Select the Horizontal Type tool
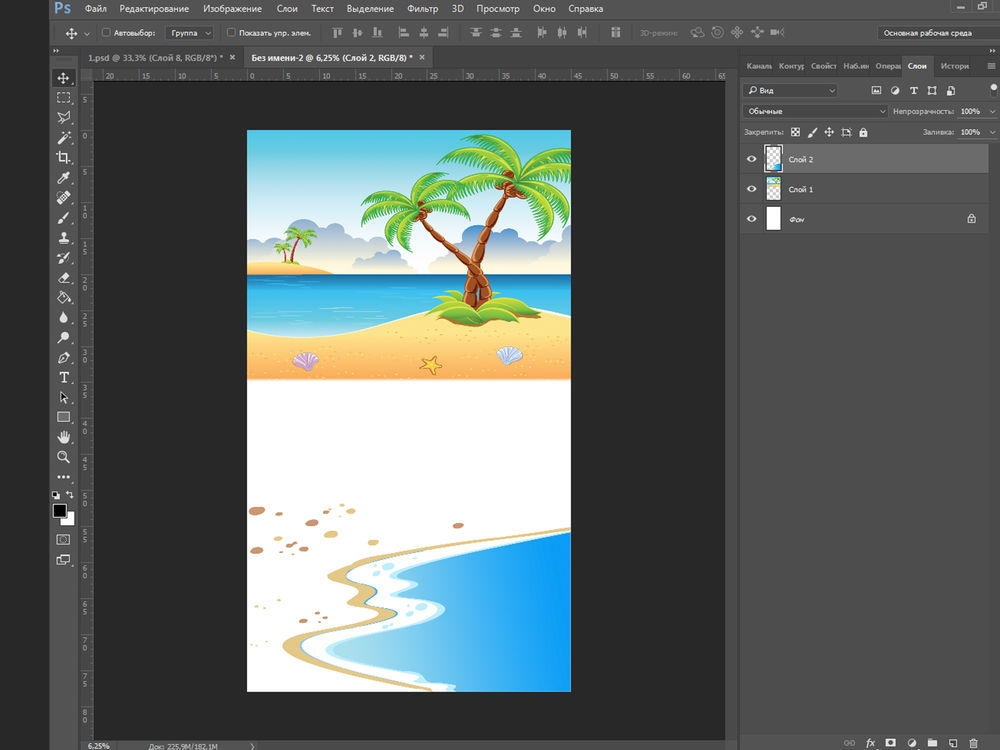The width and height of the screenshot is (1000, 750). 64,377
